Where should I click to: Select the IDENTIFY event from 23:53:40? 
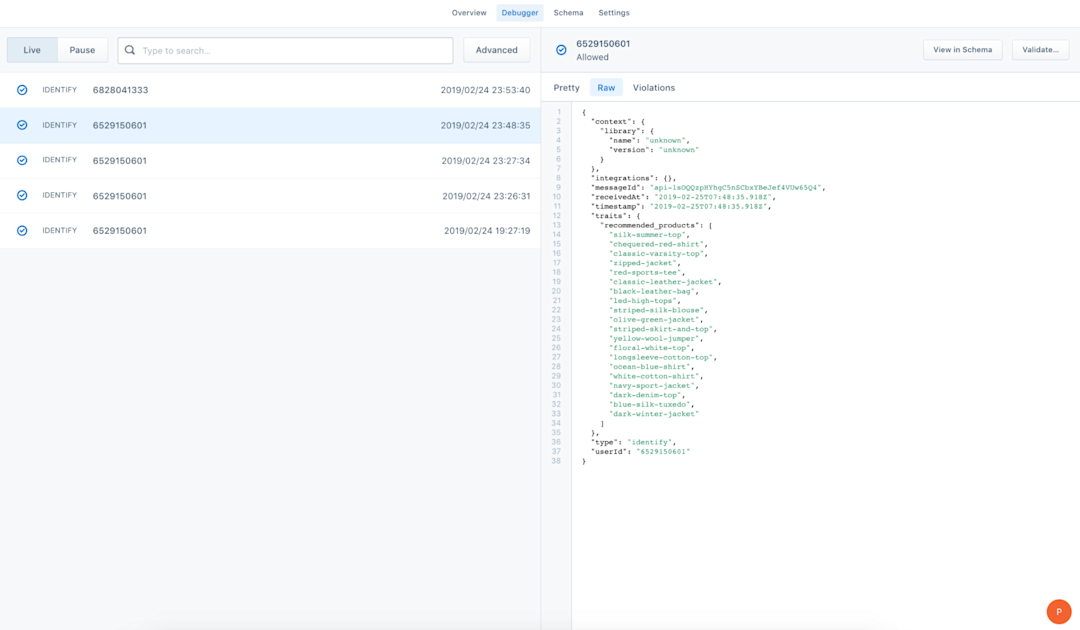pyautogui.click(x=270, y=90)
